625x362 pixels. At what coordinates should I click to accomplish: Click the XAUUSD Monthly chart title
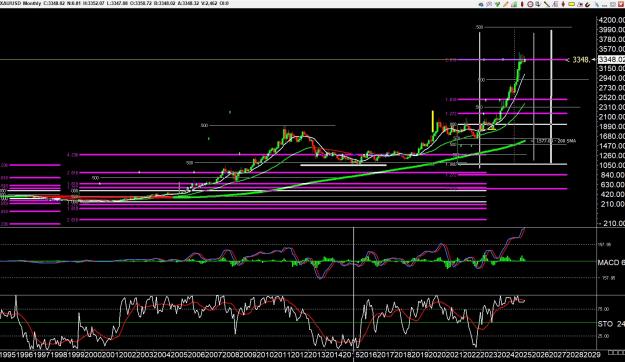pos(21,3)
